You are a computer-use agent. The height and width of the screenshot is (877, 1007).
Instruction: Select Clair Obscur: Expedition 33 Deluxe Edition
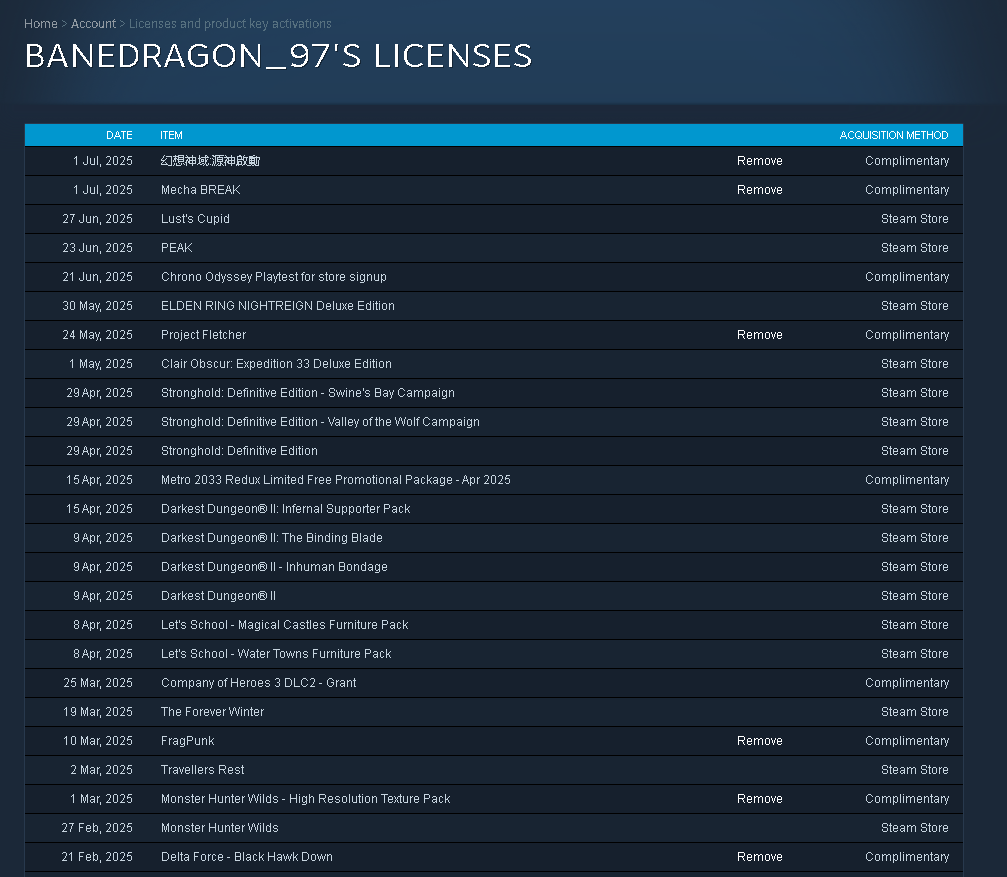pos(276,363)
